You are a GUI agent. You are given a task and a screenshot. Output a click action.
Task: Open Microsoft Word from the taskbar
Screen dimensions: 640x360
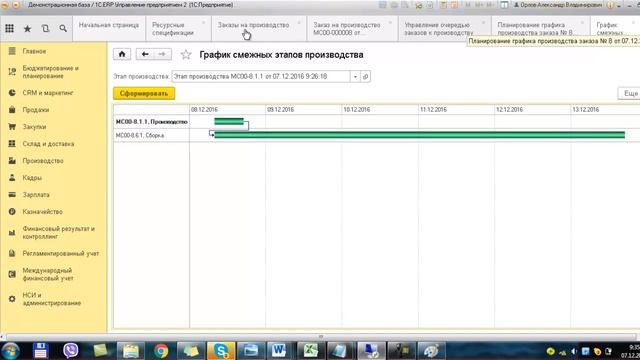pyautogui.click(x=279, y=351)
